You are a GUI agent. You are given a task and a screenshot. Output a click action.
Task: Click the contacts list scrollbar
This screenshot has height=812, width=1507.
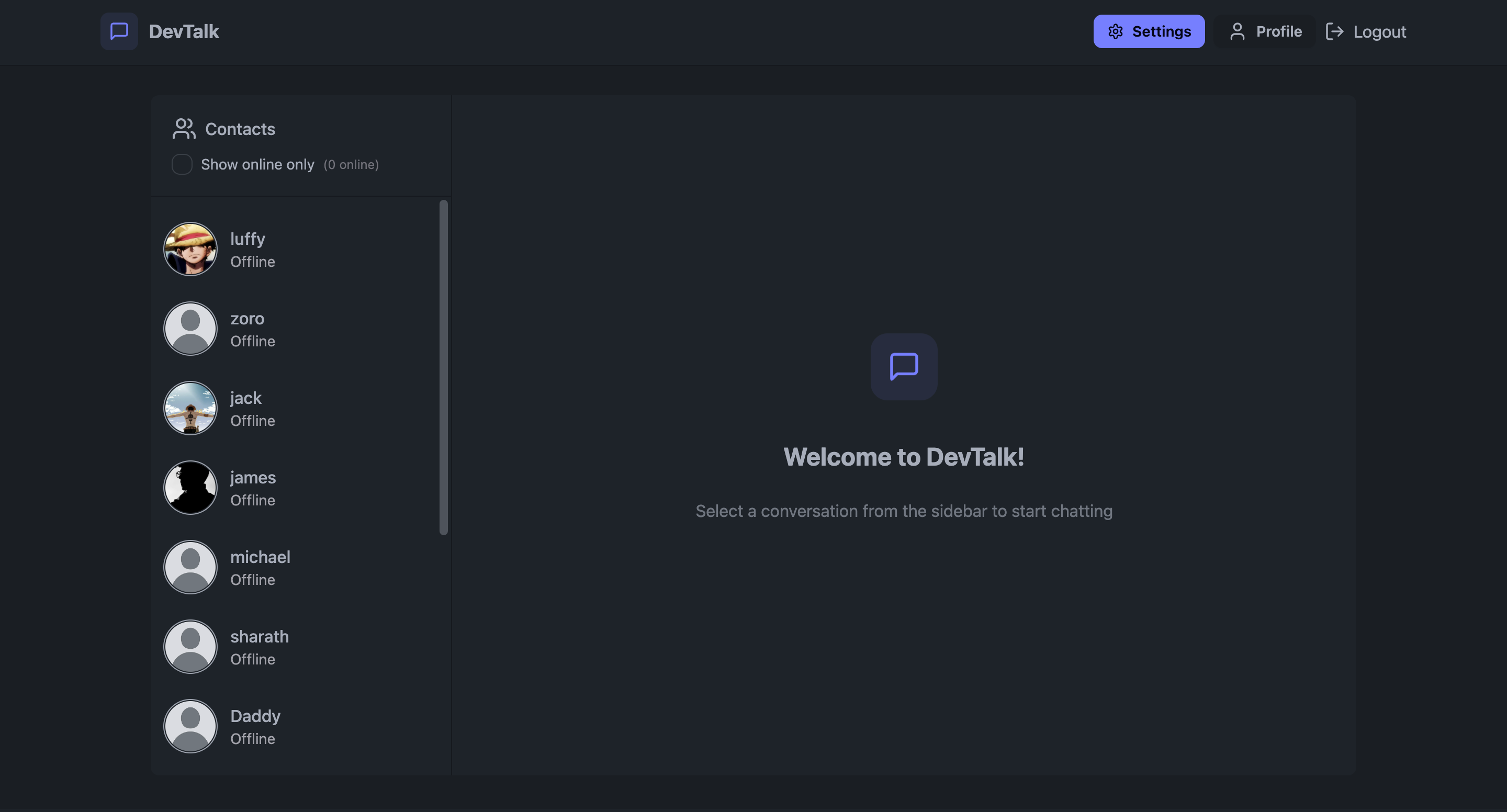[x=443, y=368]
